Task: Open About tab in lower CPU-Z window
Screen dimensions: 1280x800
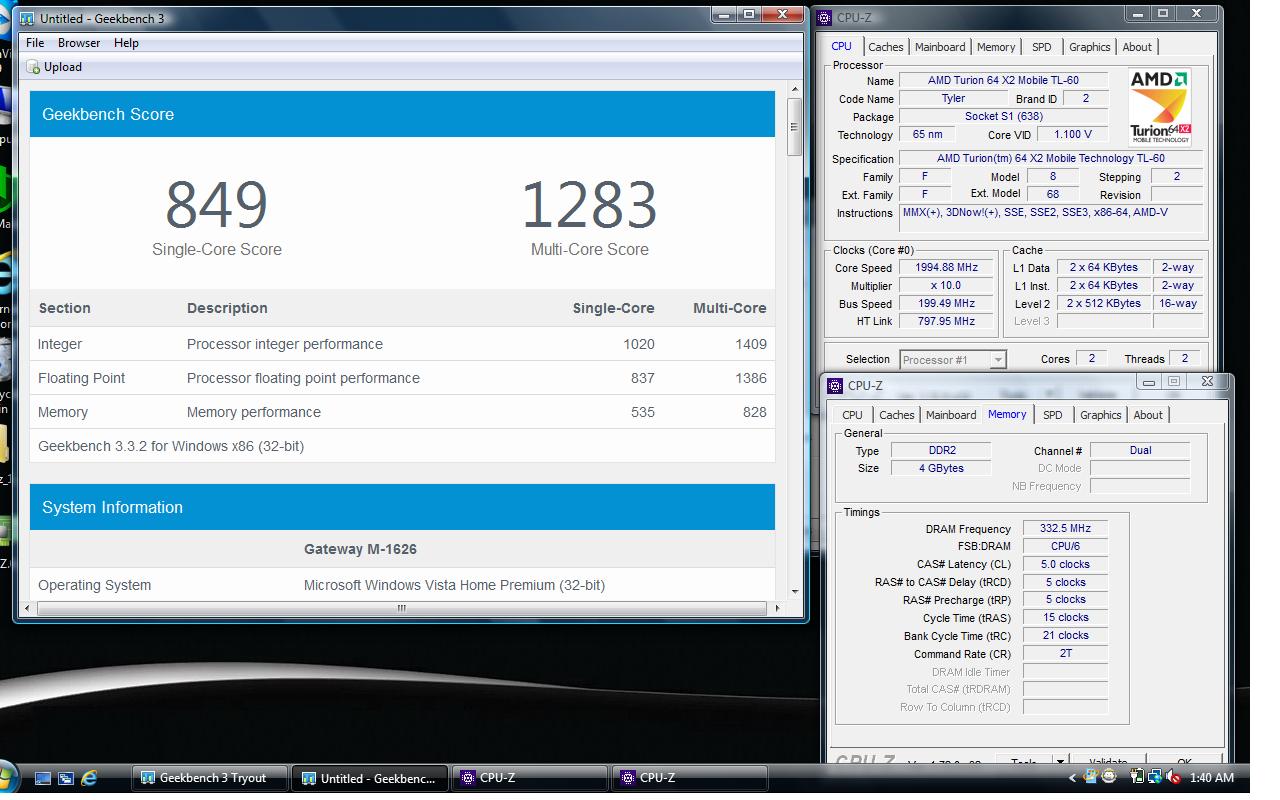Action: point(1148,415)
